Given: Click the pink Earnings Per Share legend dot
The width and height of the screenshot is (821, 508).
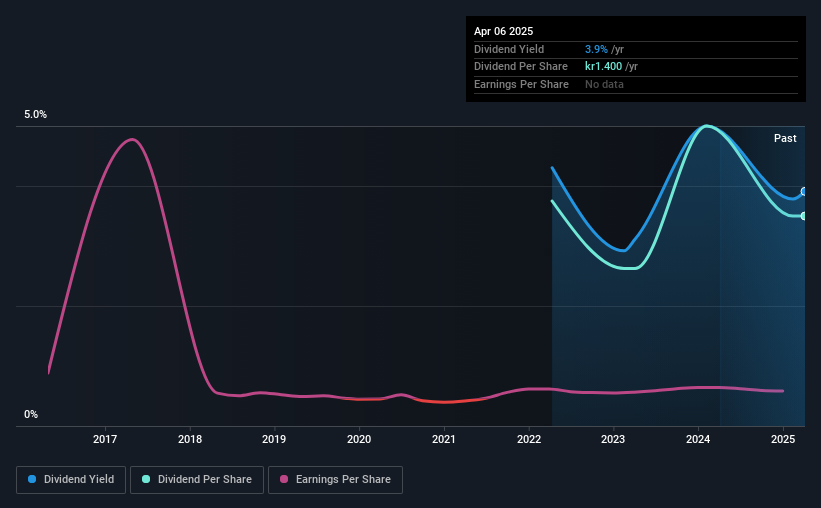Looking at the screenshot, I should point(284,479).
